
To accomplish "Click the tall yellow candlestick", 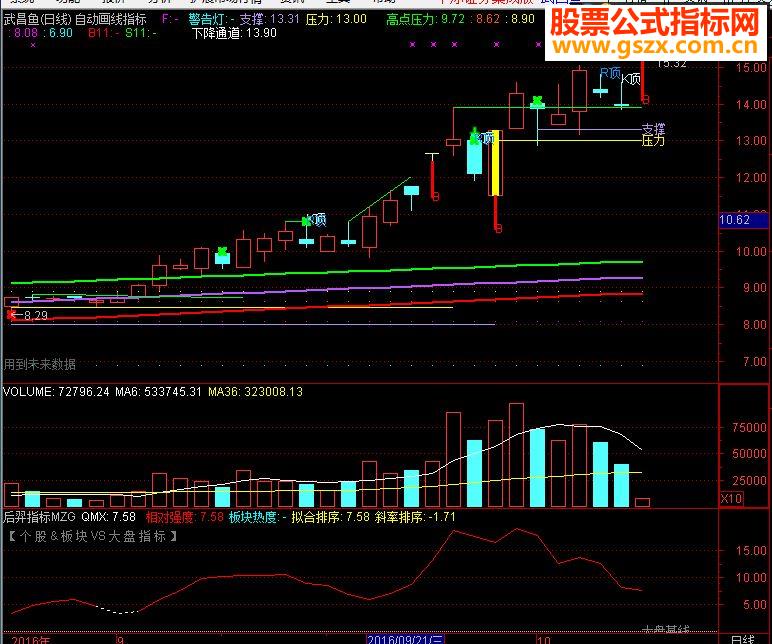I will click(x=496, y=163).
